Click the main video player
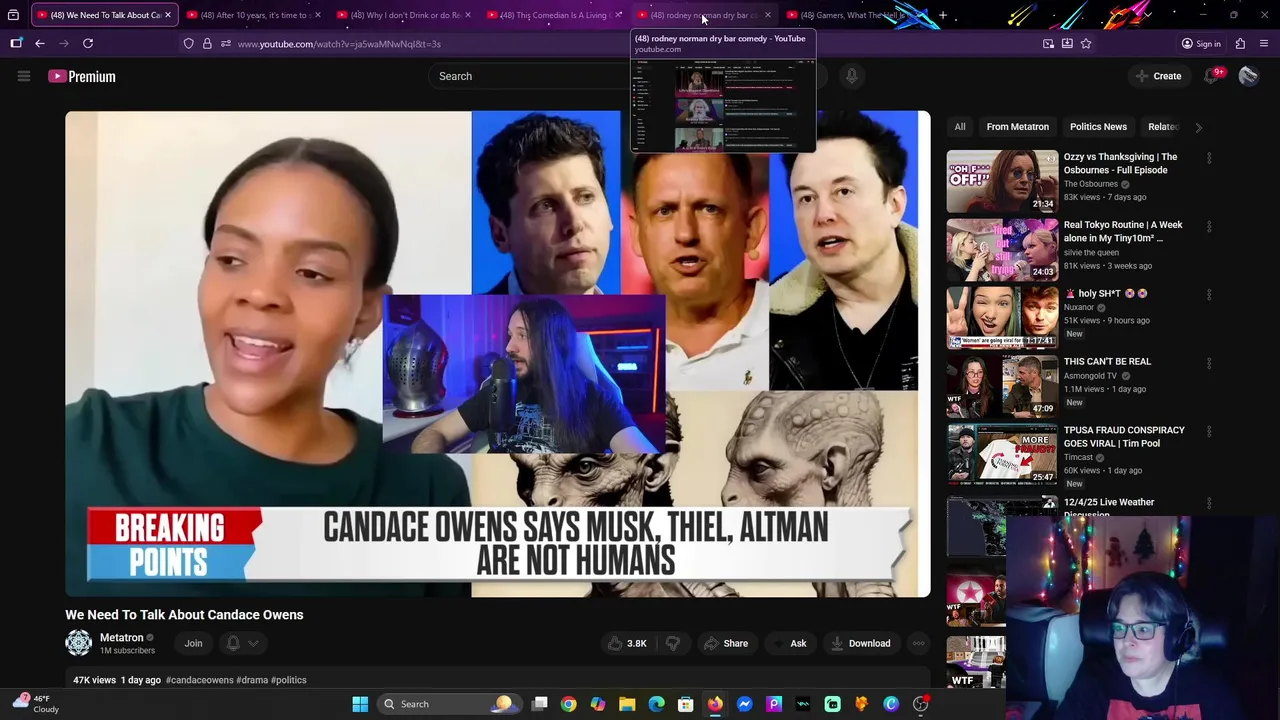This screenshot has width=1280, height=720. (498, 354)
